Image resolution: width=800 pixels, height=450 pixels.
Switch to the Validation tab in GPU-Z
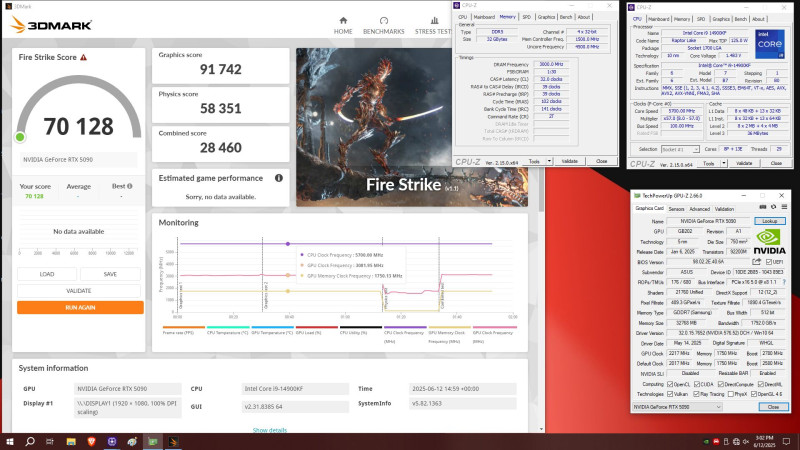pos(724,209)
